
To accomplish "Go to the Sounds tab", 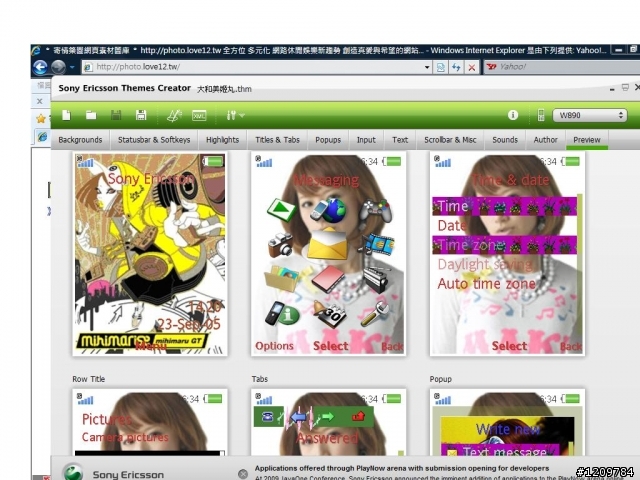I will pyautogui.click(x=505, y=140).
